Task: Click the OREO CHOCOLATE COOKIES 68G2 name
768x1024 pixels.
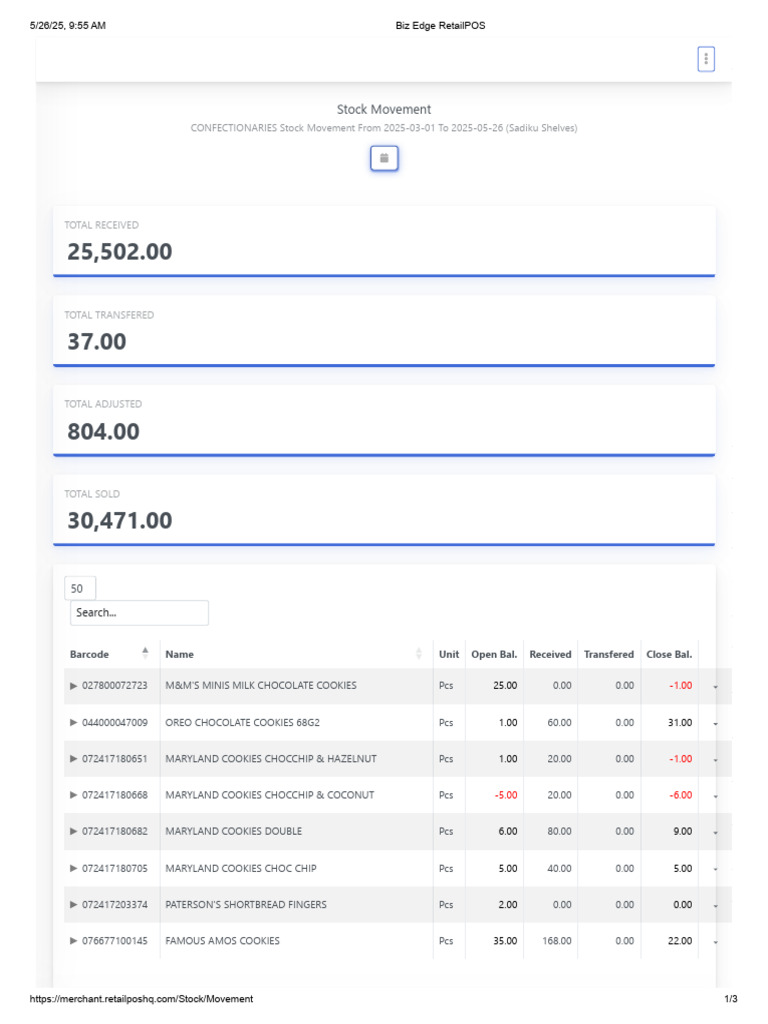Action: click(x=242, y=722)
